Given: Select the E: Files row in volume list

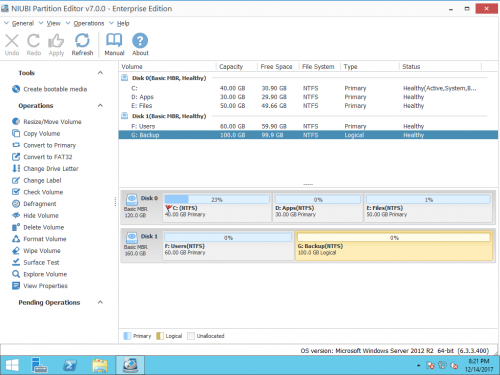Looking at the screenshot, I should 308,106.
